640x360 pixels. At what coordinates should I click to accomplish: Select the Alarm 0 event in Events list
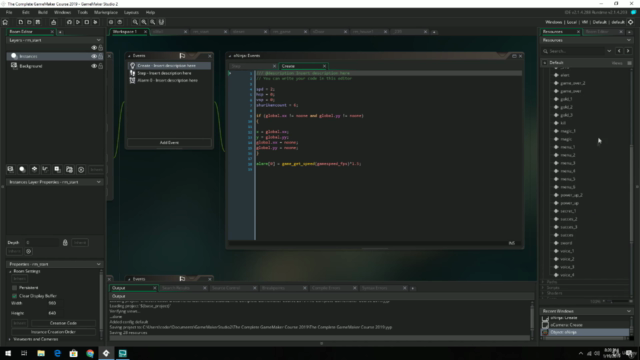[x=169, y=80]
